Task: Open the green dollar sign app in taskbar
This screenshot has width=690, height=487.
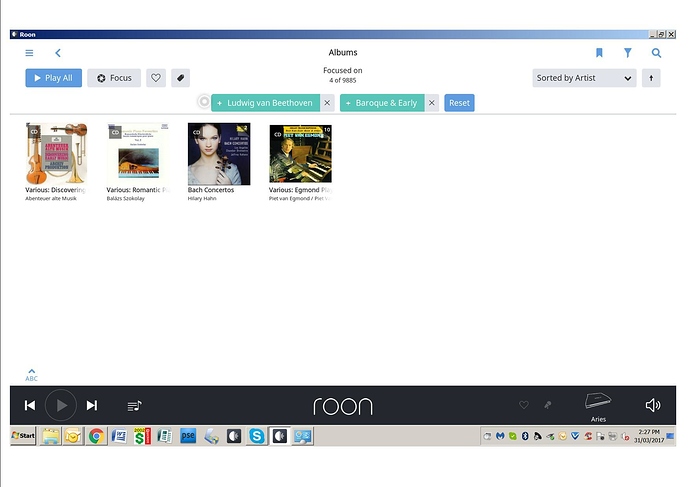Action: coord(142,436)
